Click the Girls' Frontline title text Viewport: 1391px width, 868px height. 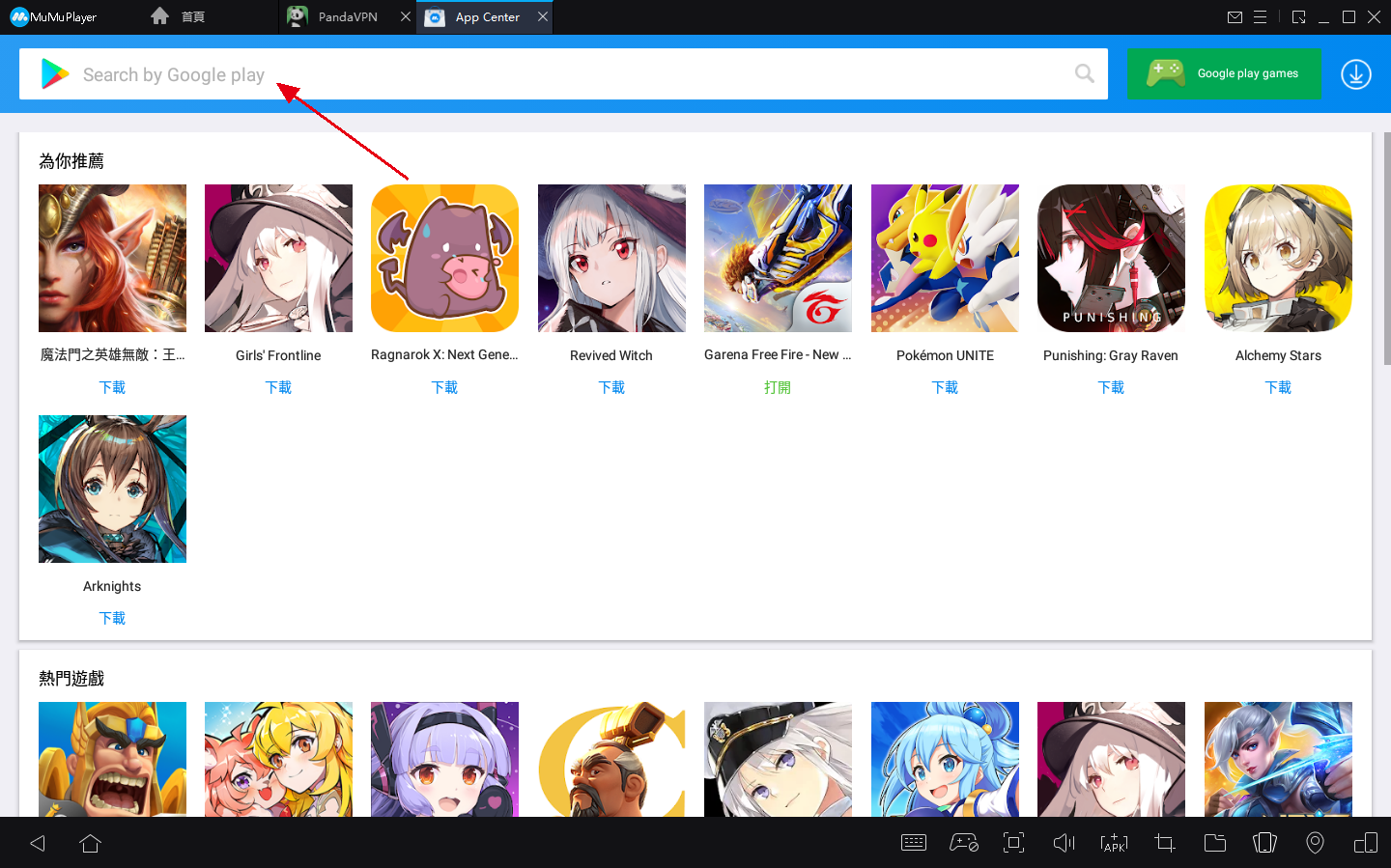278,355
